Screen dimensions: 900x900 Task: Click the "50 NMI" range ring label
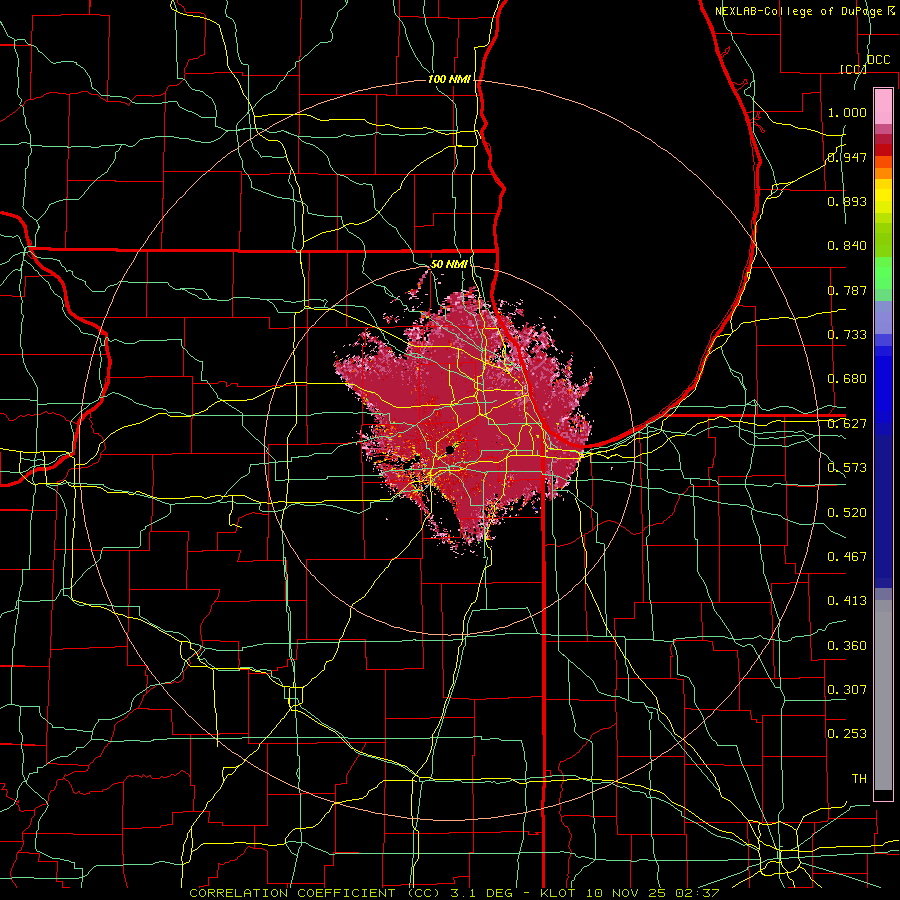[x=449, y=264]
